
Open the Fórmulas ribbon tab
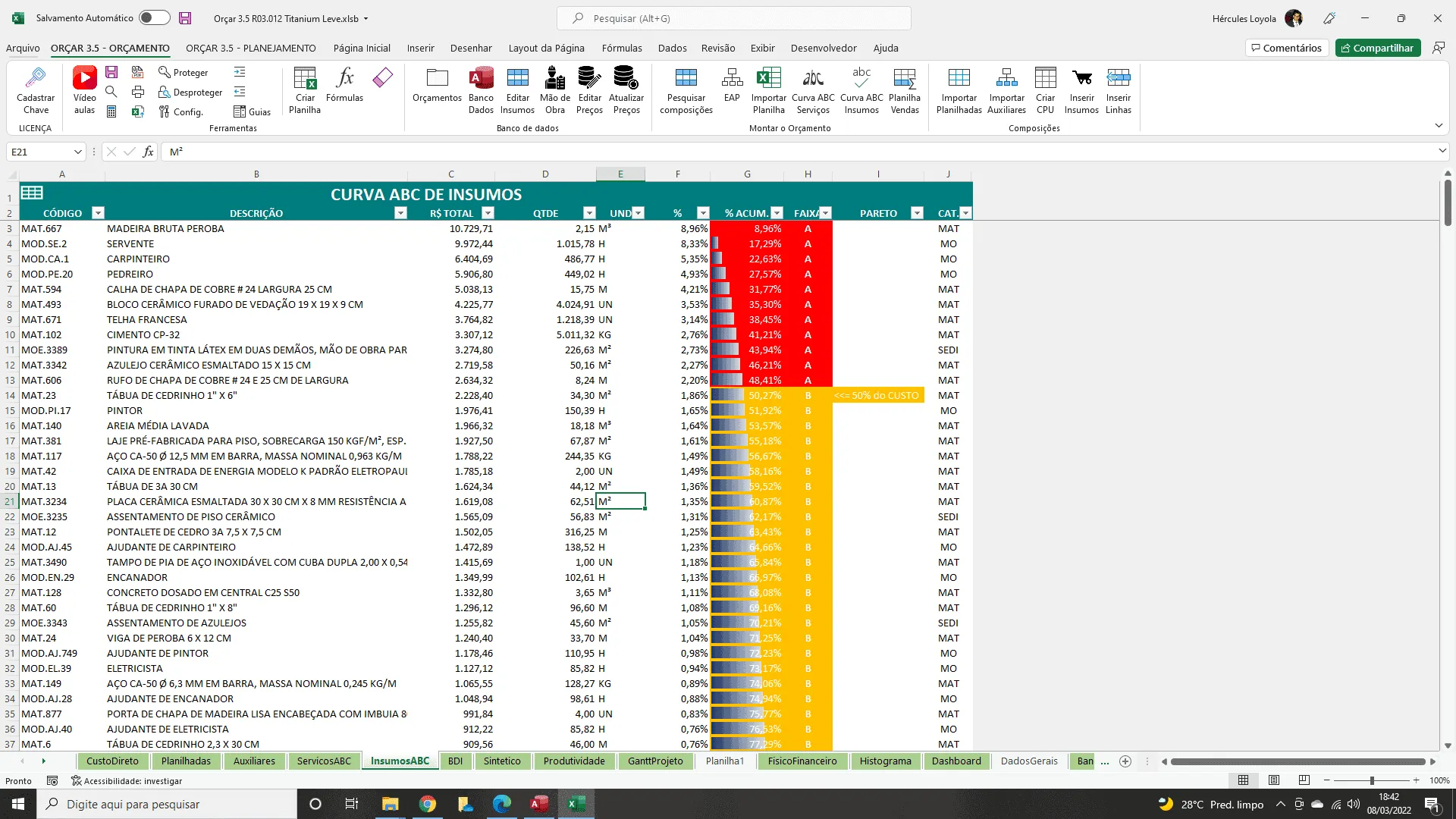tap(622, 48)
